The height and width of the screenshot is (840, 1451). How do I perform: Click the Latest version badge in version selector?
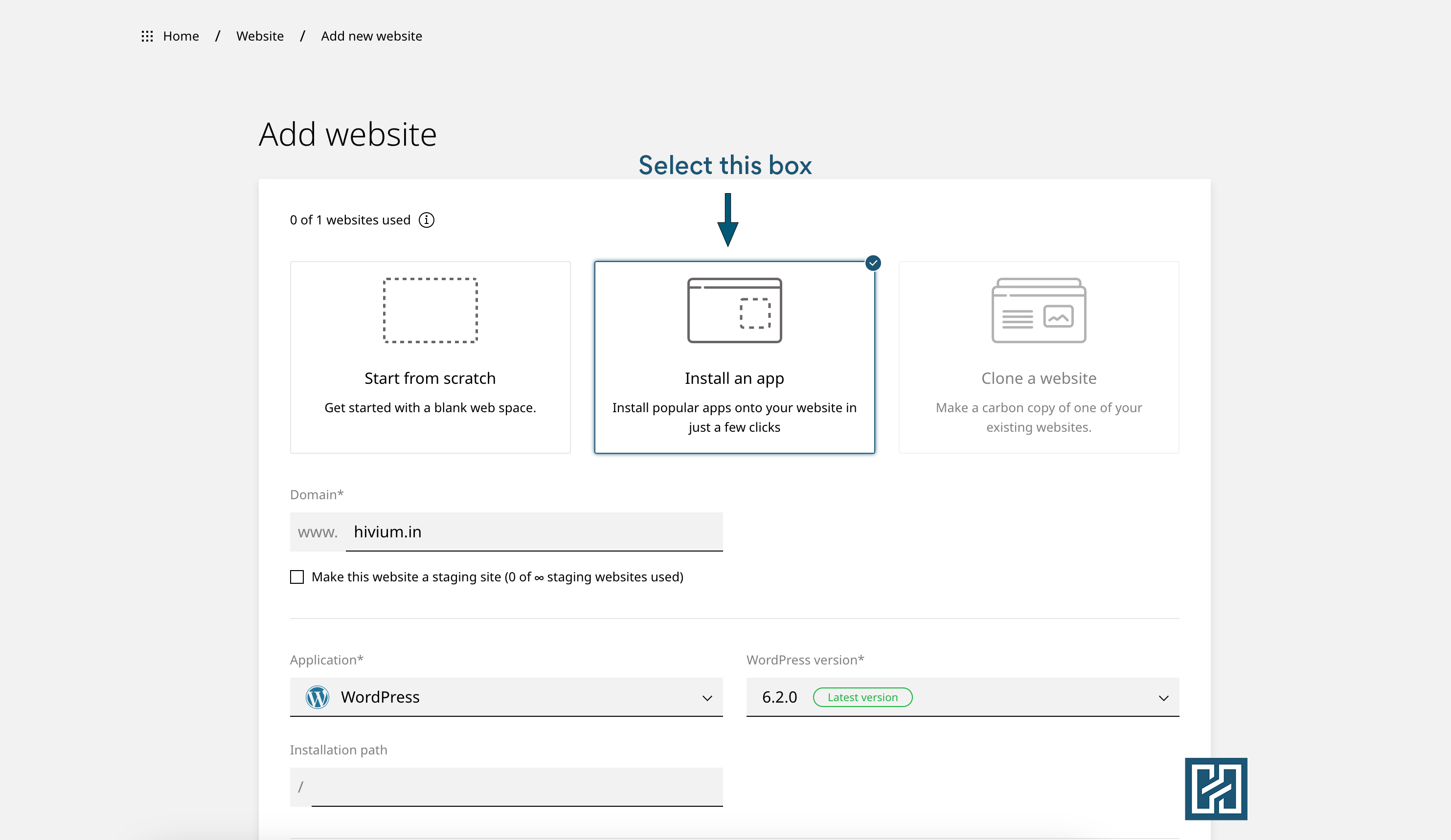point(862,697)
